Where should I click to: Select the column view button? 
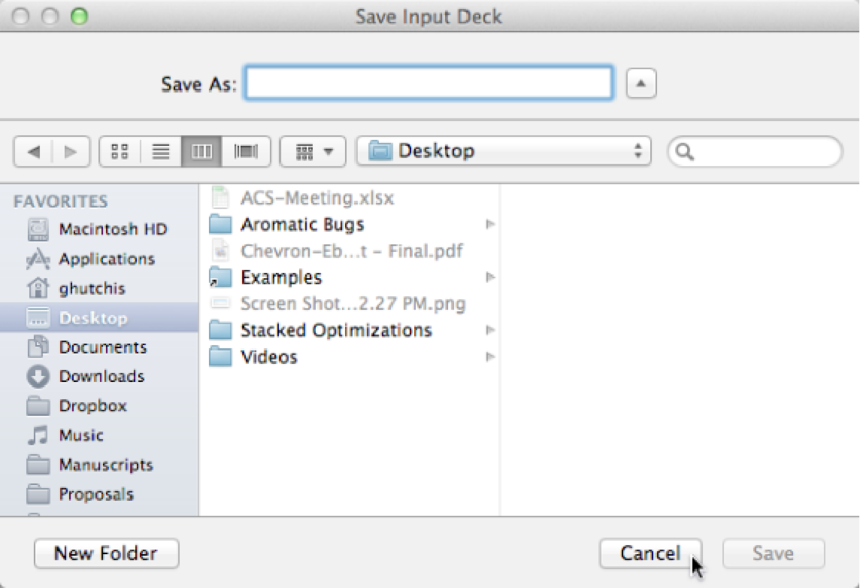pos(202,152)
